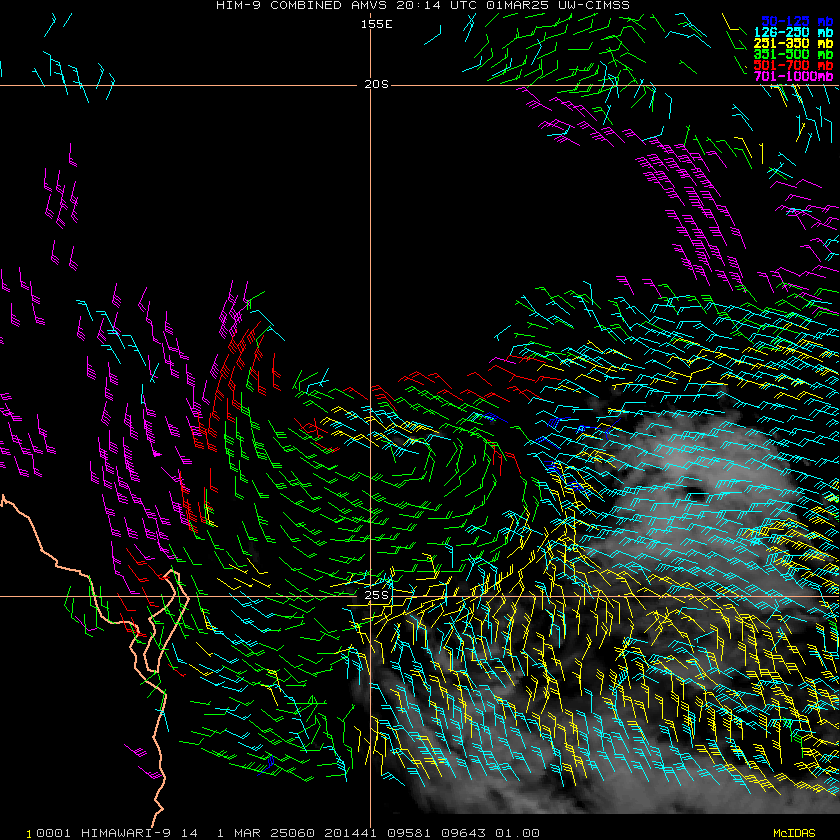Screen dimensions: 840x840
Task: Click intersection of 155E and 20S gridlines
Action: 370,85
